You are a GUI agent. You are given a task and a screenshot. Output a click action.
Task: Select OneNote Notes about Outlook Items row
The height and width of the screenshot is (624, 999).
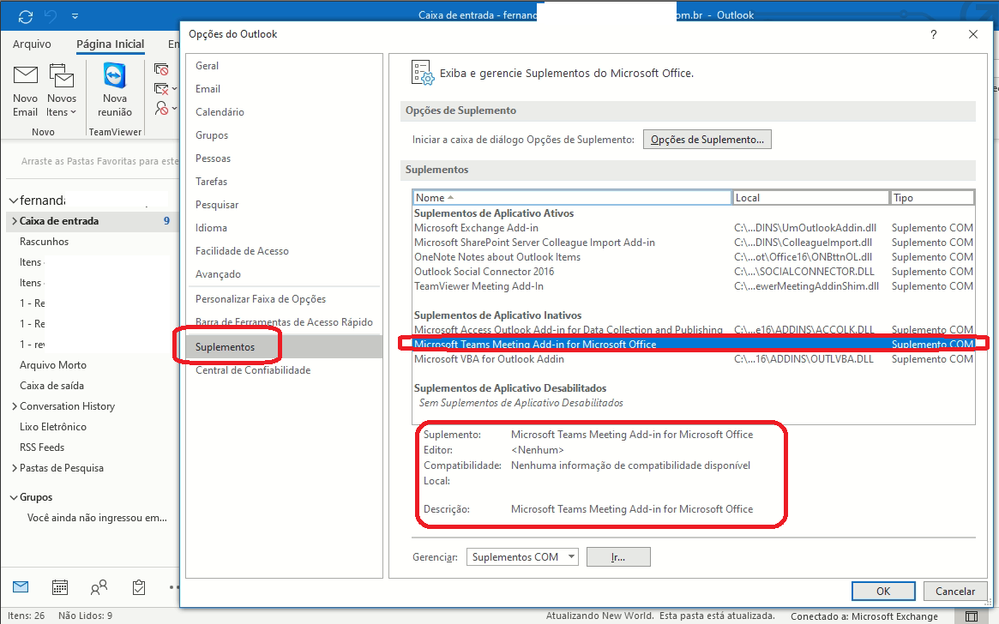(694, 257)
